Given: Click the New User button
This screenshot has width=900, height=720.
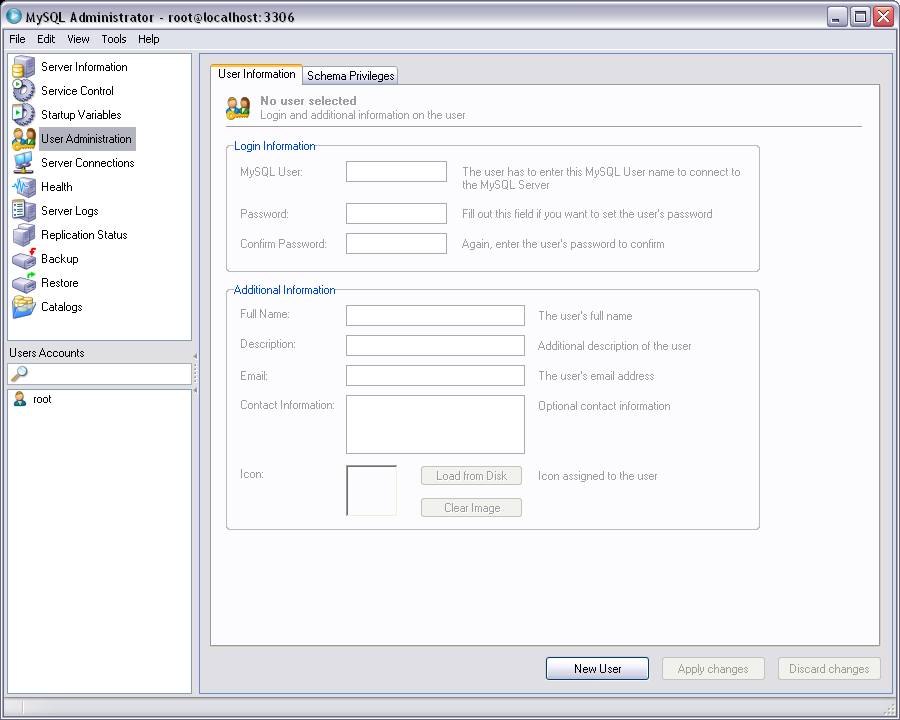Looking at the screenshot, I should (x=598, y=668).
